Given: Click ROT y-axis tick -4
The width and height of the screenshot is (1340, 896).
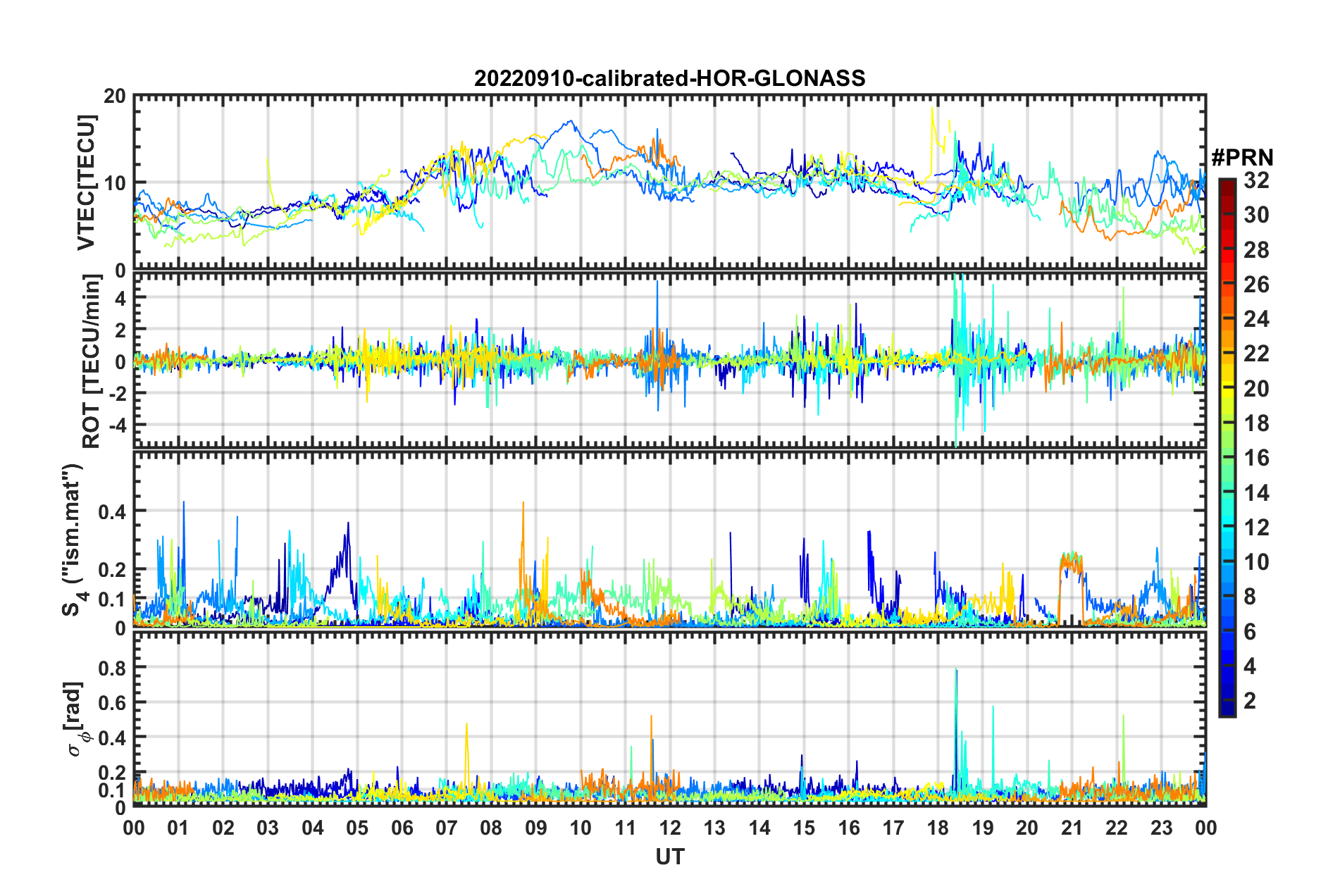Looking at the screenshot, I should pyautogui.click(x=116, y=425).
